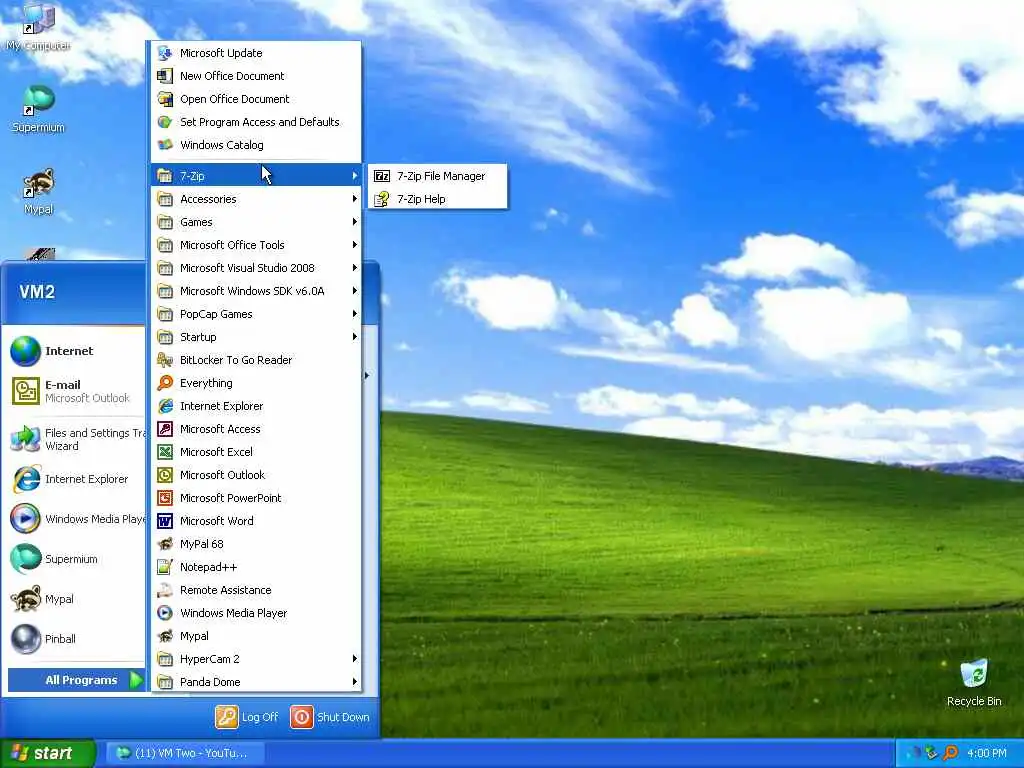The image size is (1024, 768).
Task: Click the New Office Document icon
Action: 165,76
